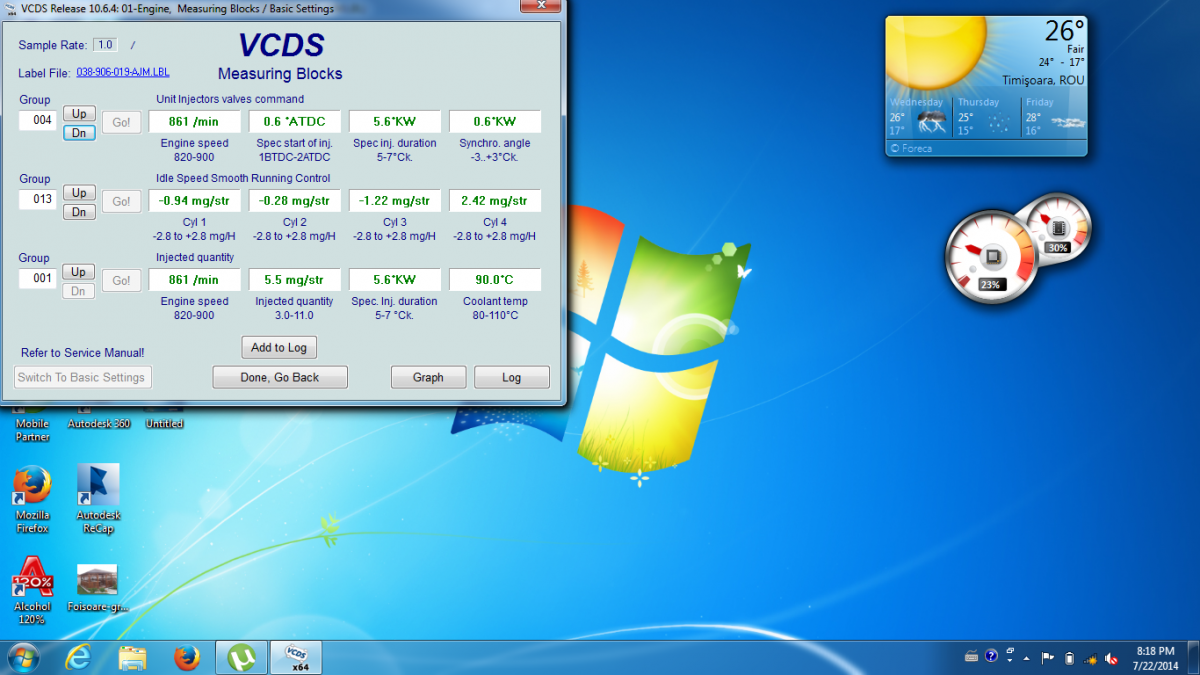Click Go! beside group 001

coord(121,281)
